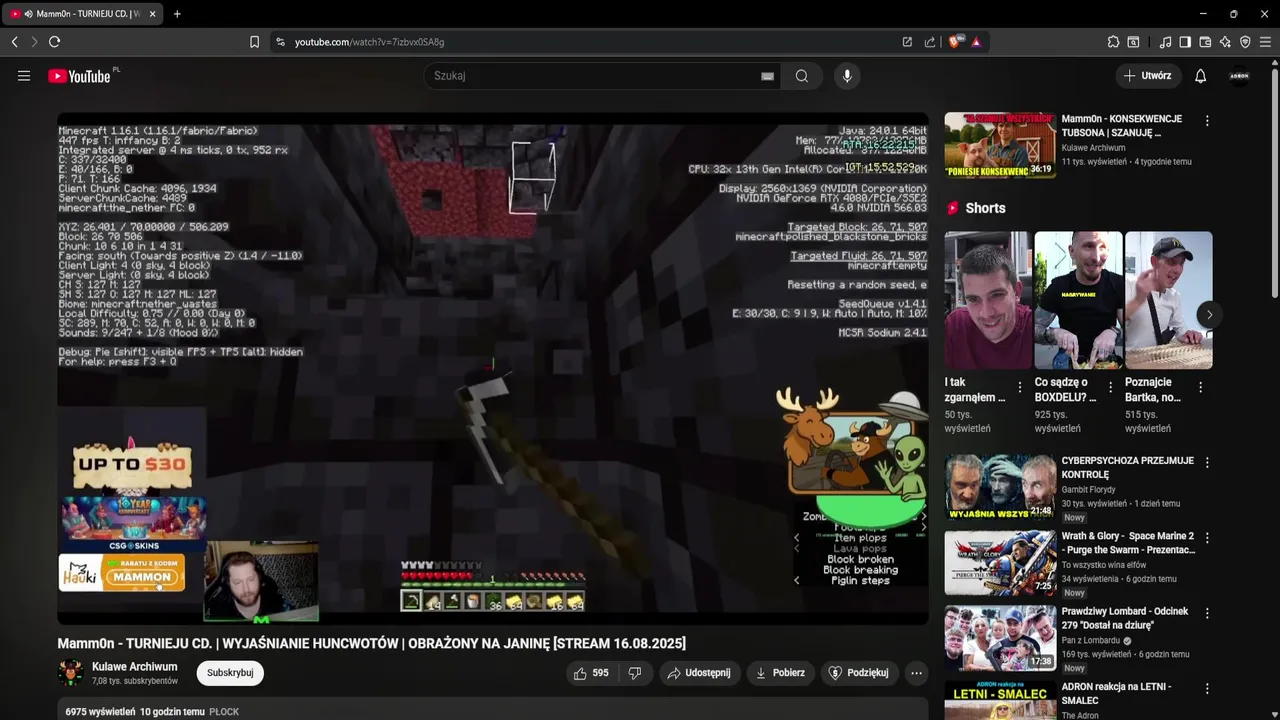Open the browser extensions puzzle icon

pyautogui.click(x=1113, y=42)
